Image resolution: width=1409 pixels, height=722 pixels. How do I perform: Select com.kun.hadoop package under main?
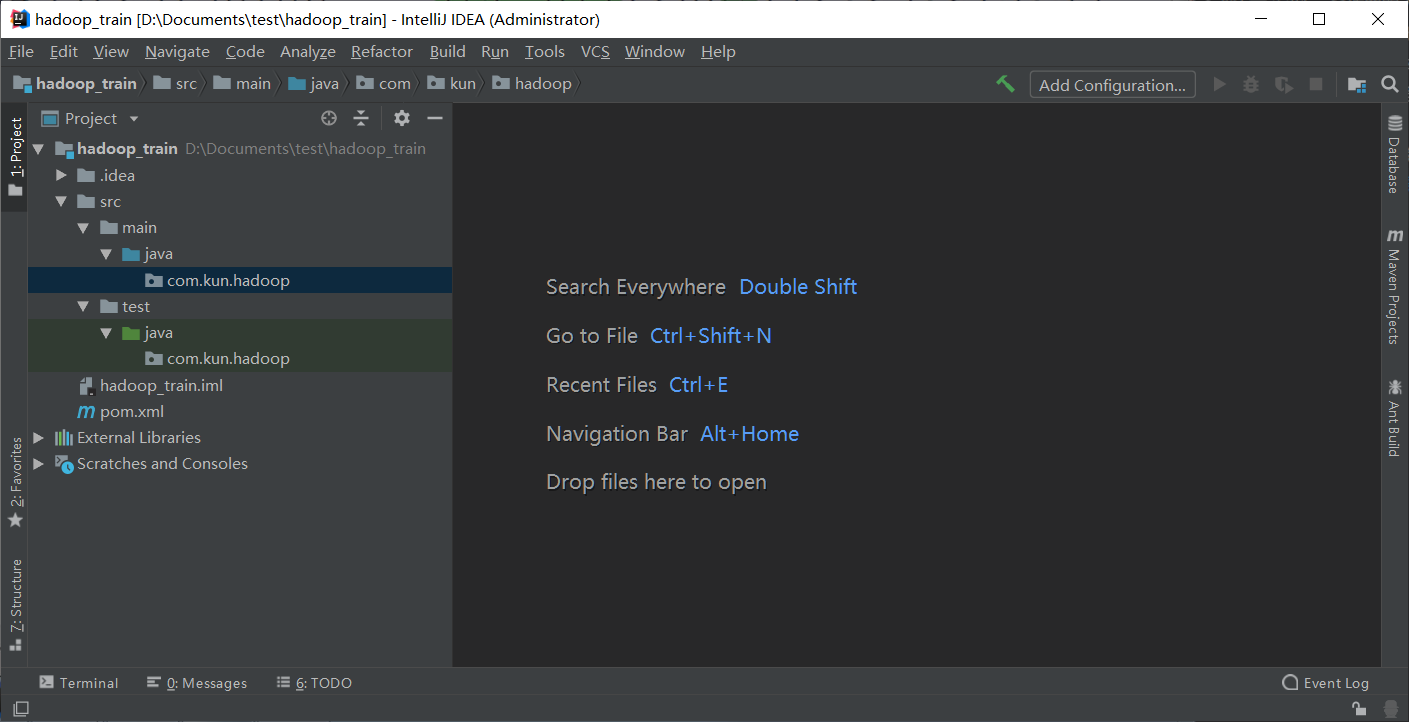tap(240, 281)
